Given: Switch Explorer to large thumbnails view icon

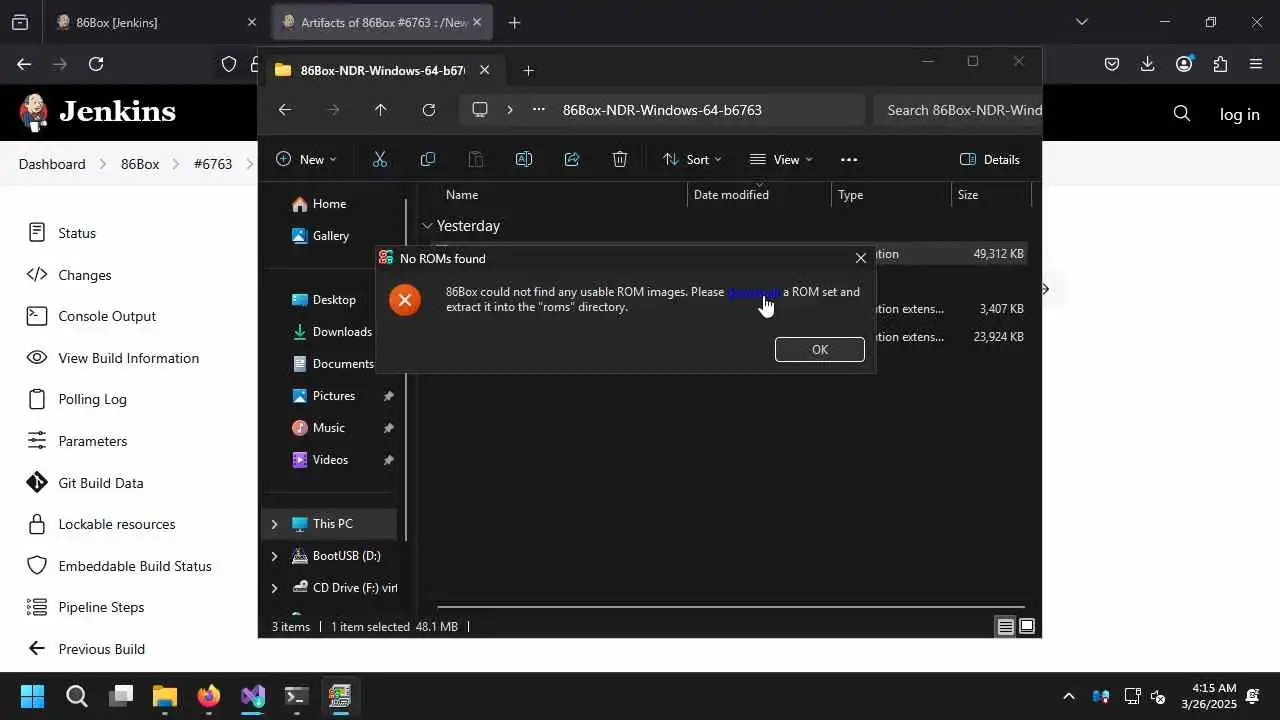Looking at the screenshot, I should tap(1027, 627).
